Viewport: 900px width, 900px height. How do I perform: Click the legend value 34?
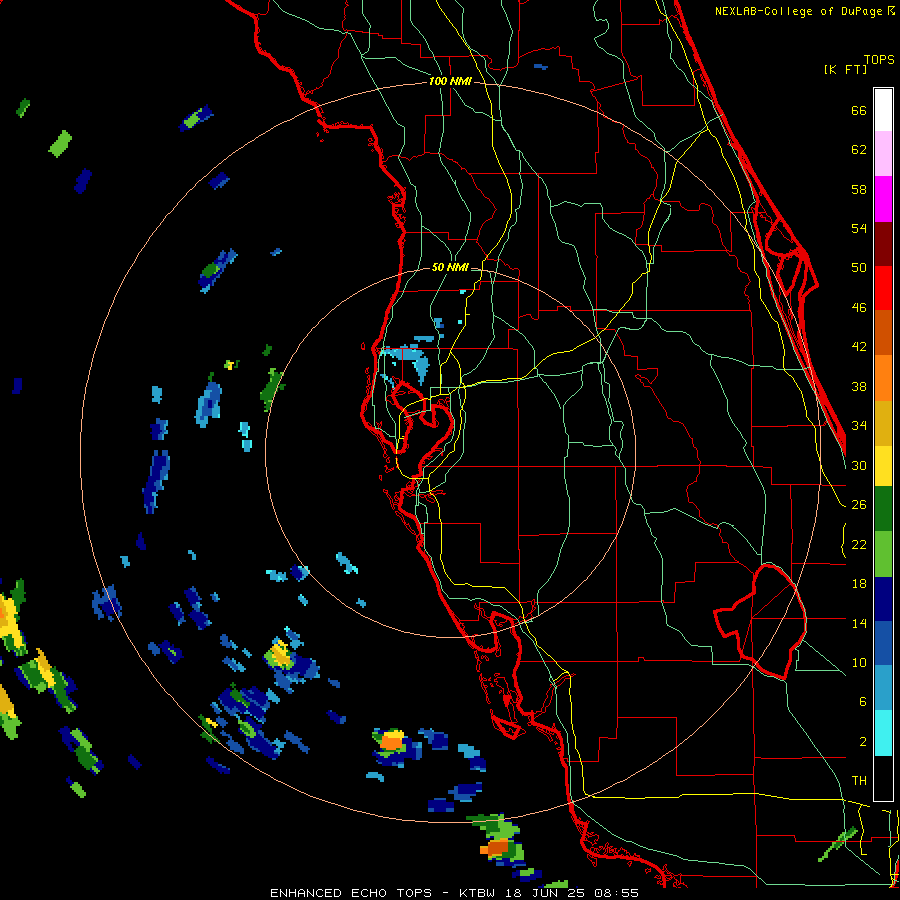point(859,425)
